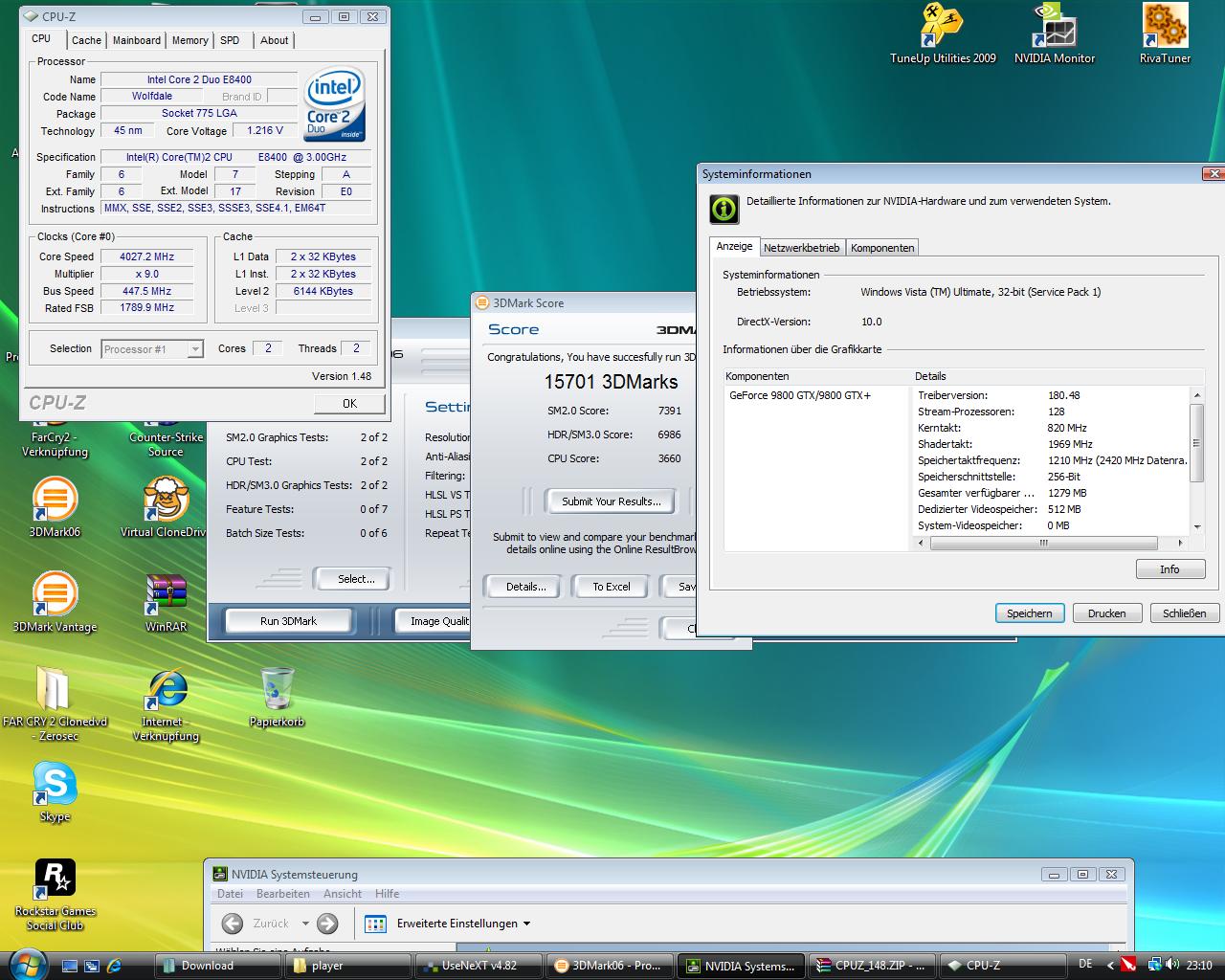The image size is (1225, 980).
Task: Click the To Excel button
Action: click(611, 587)
